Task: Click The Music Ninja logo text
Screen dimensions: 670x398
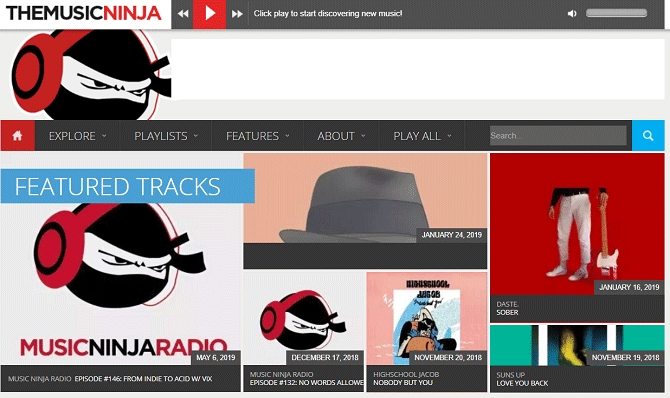Action: pos(84,14)
